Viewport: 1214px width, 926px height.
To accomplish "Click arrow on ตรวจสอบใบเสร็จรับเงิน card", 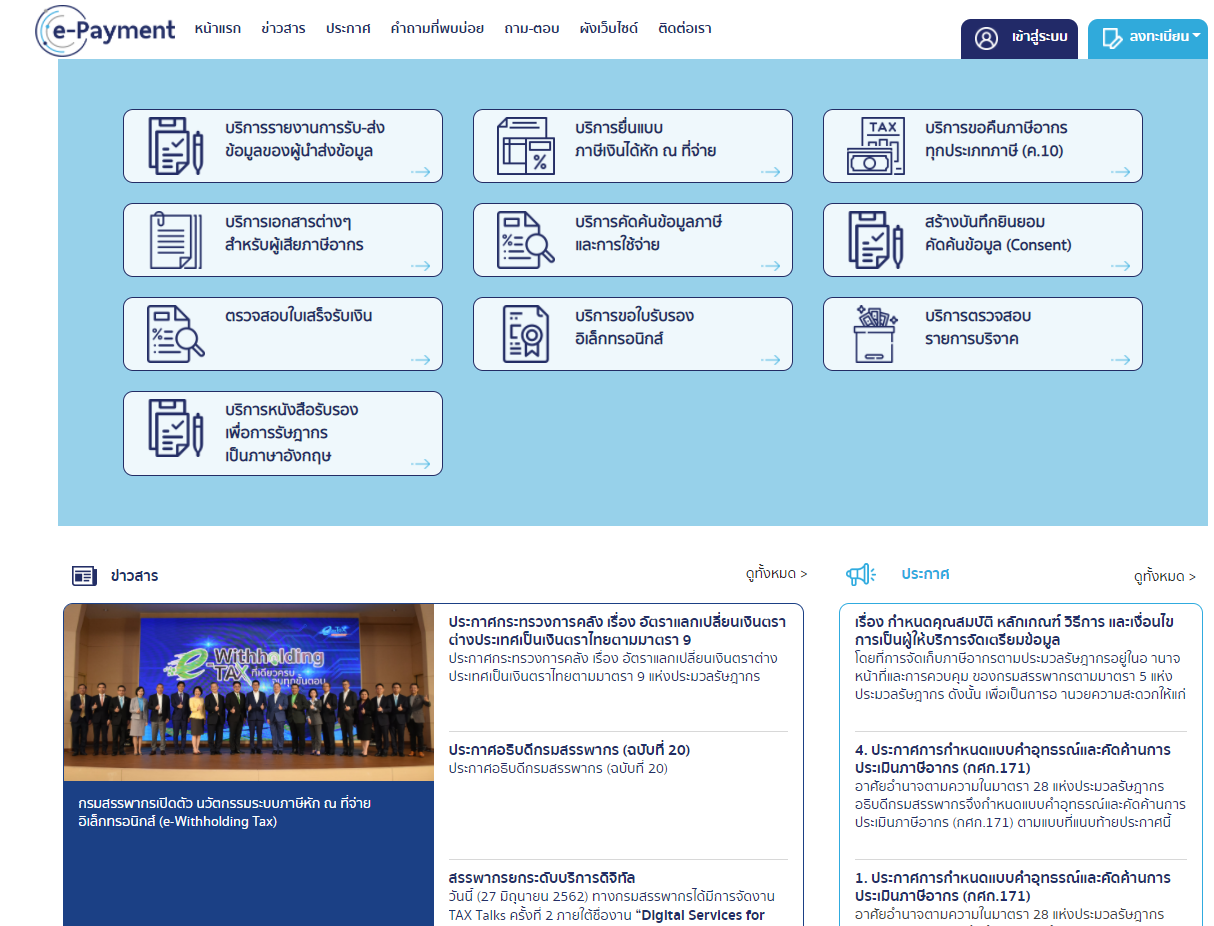I will 420,360.
